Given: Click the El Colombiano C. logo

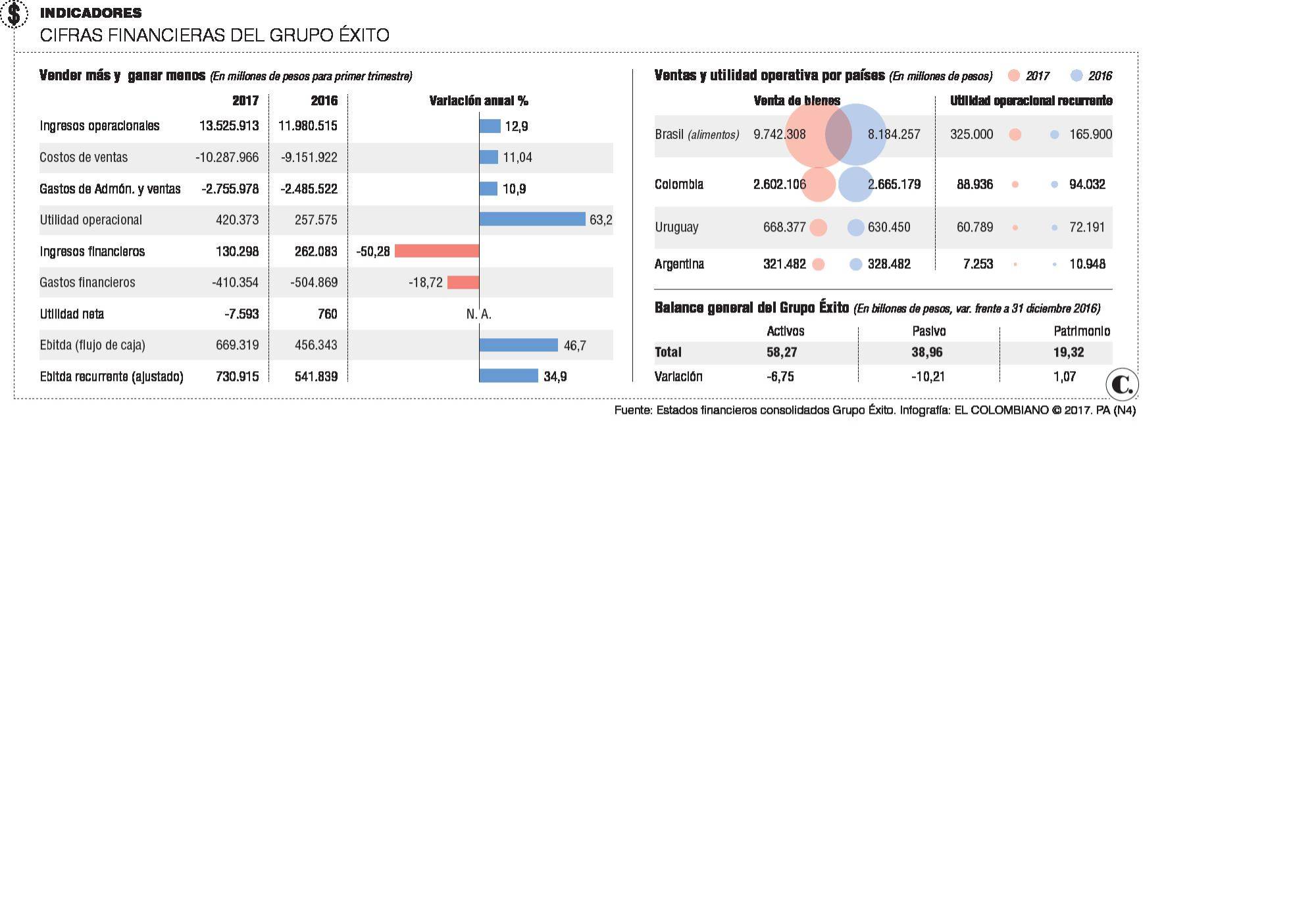Looking at the screenshot, I should coord(1122,385).
